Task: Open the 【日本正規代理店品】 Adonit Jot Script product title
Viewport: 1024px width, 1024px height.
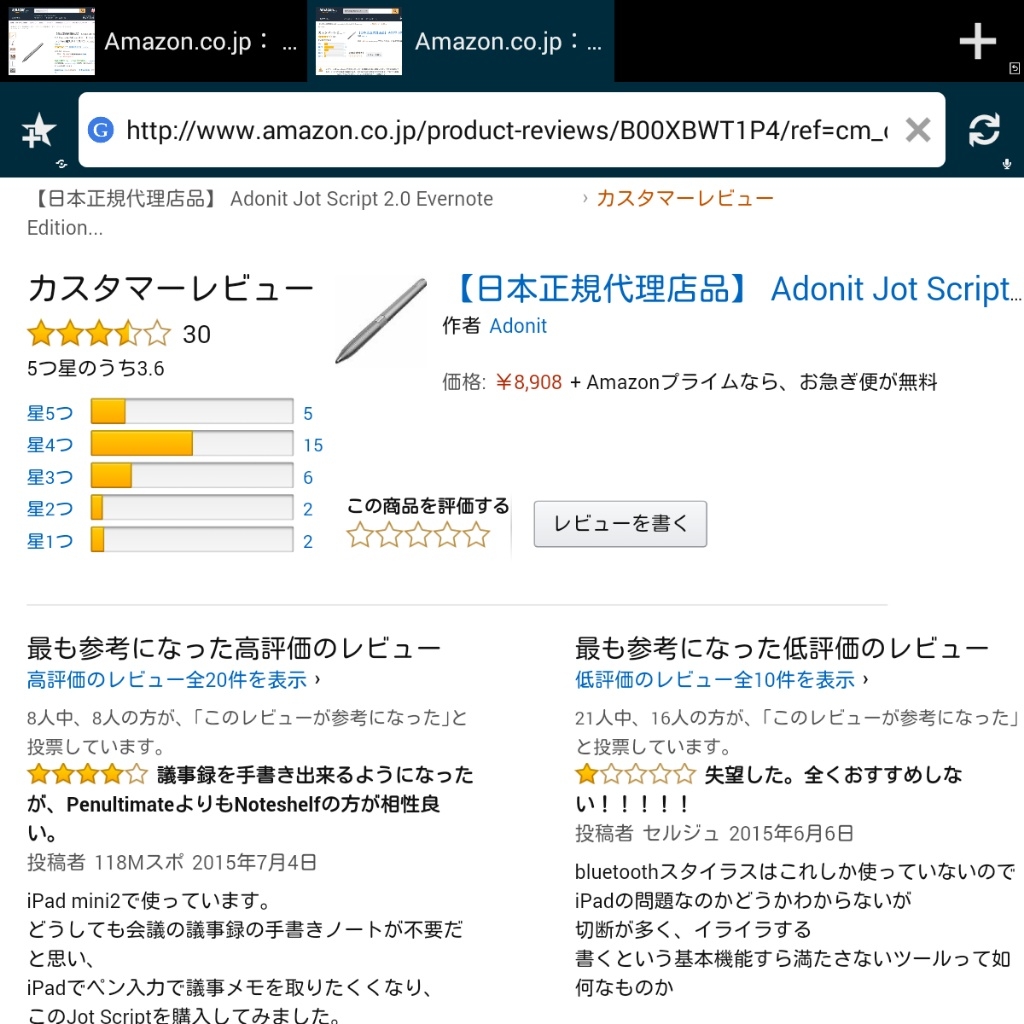Action: pos(737,289)
